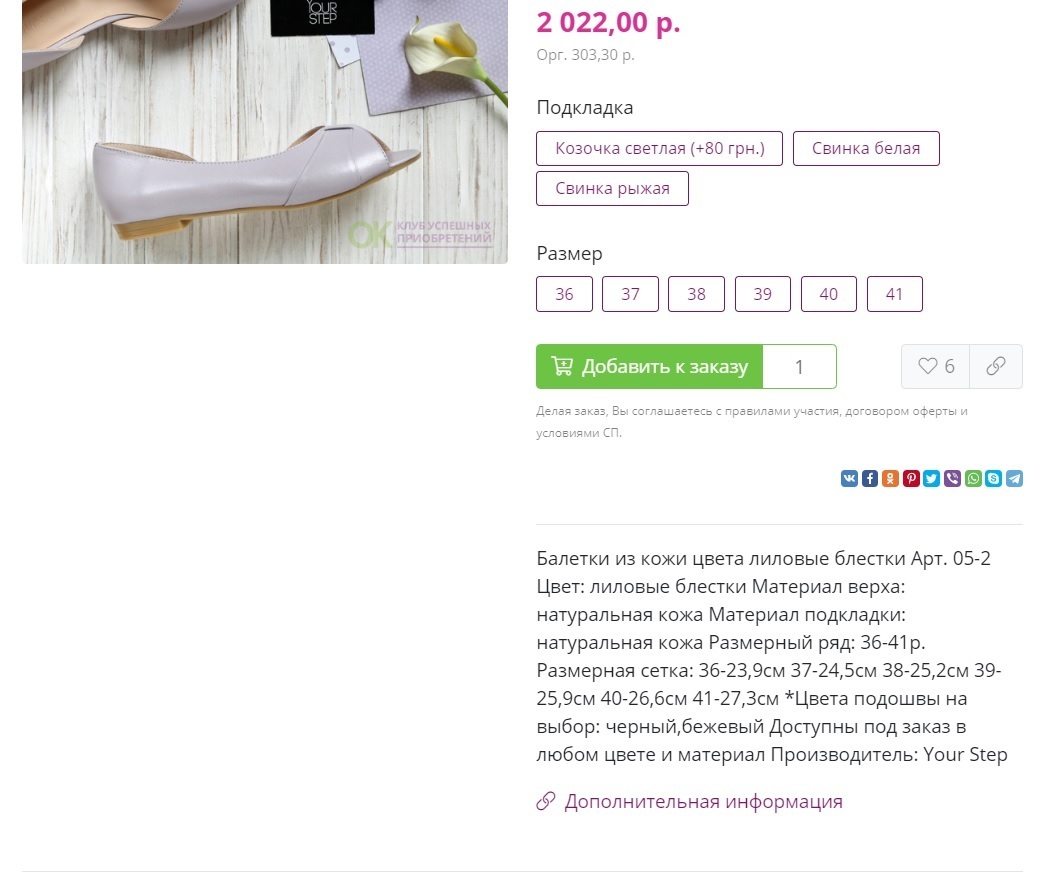Select lining Козочка светлая (+80 грн.)

(659, 148)
